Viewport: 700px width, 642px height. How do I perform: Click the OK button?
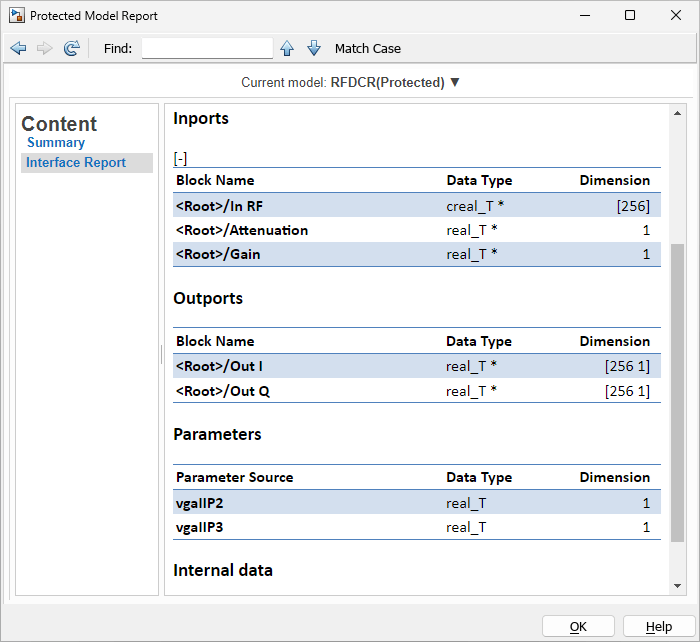(578, 626)
